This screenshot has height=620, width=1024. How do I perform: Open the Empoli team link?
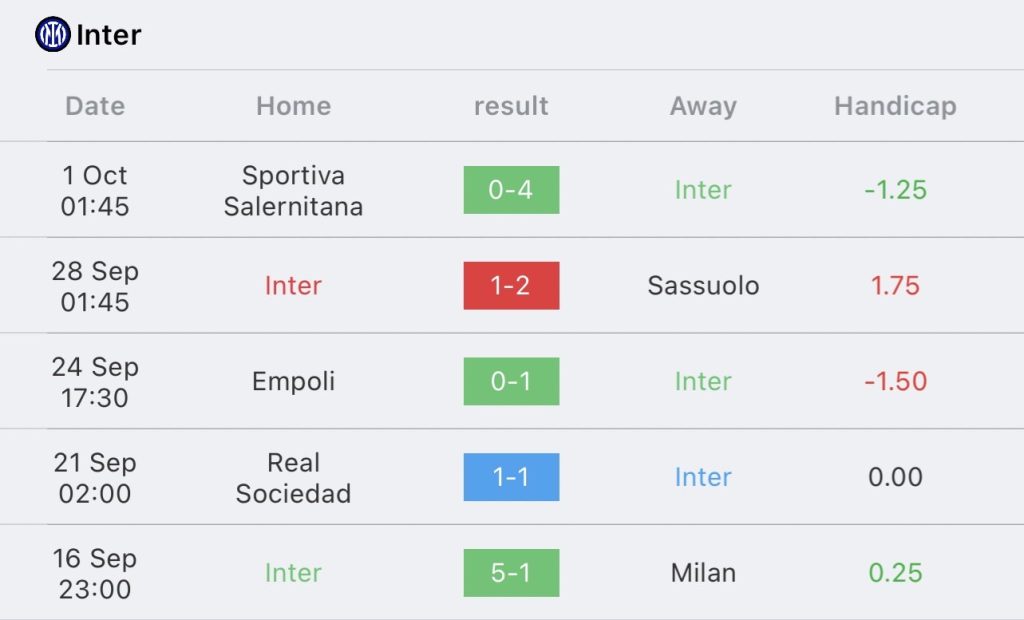point(293,382)
